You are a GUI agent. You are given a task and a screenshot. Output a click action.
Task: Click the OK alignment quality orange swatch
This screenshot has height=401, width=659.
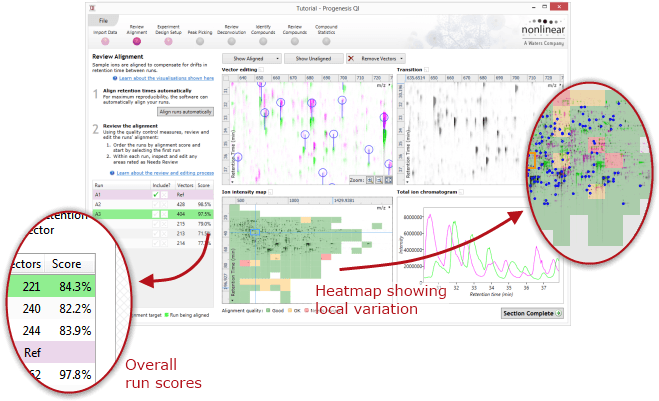[x=290, y=311]
